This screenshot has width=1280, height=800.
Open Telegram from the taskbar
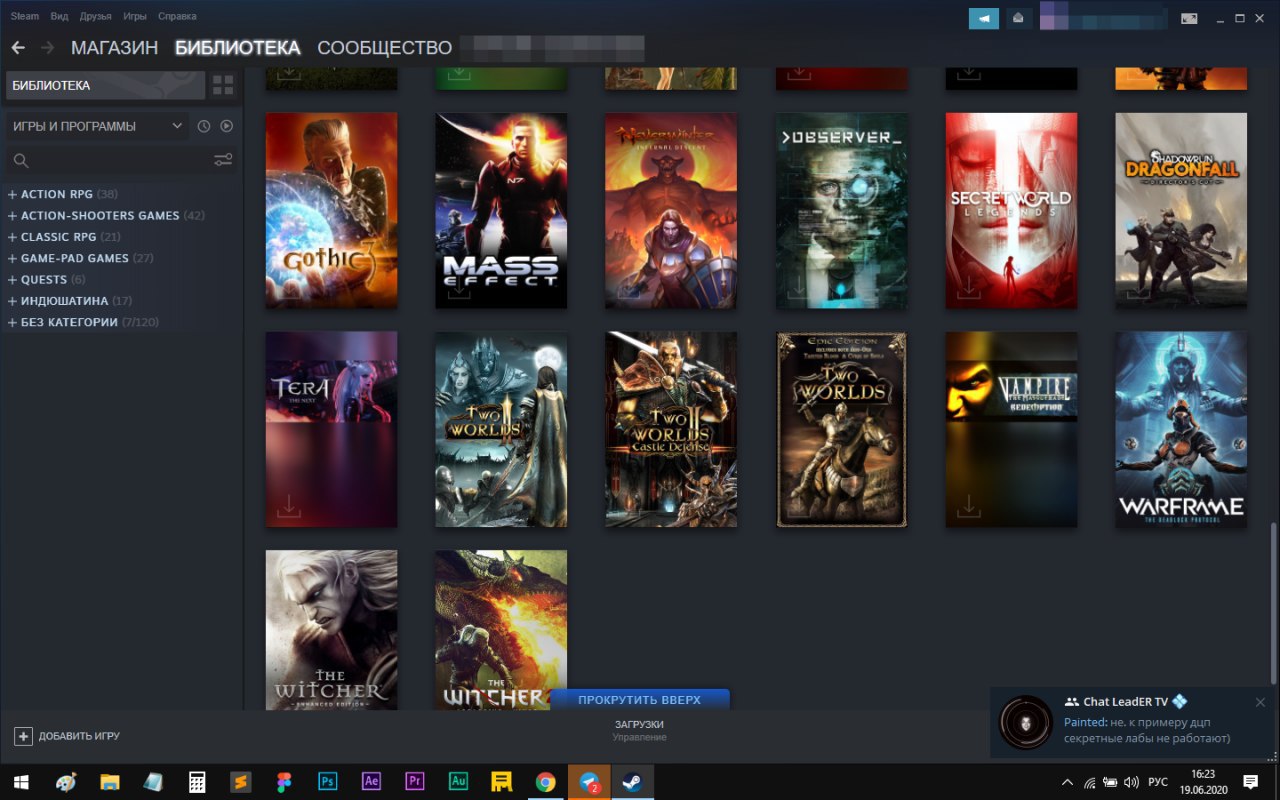pos(589,781)
